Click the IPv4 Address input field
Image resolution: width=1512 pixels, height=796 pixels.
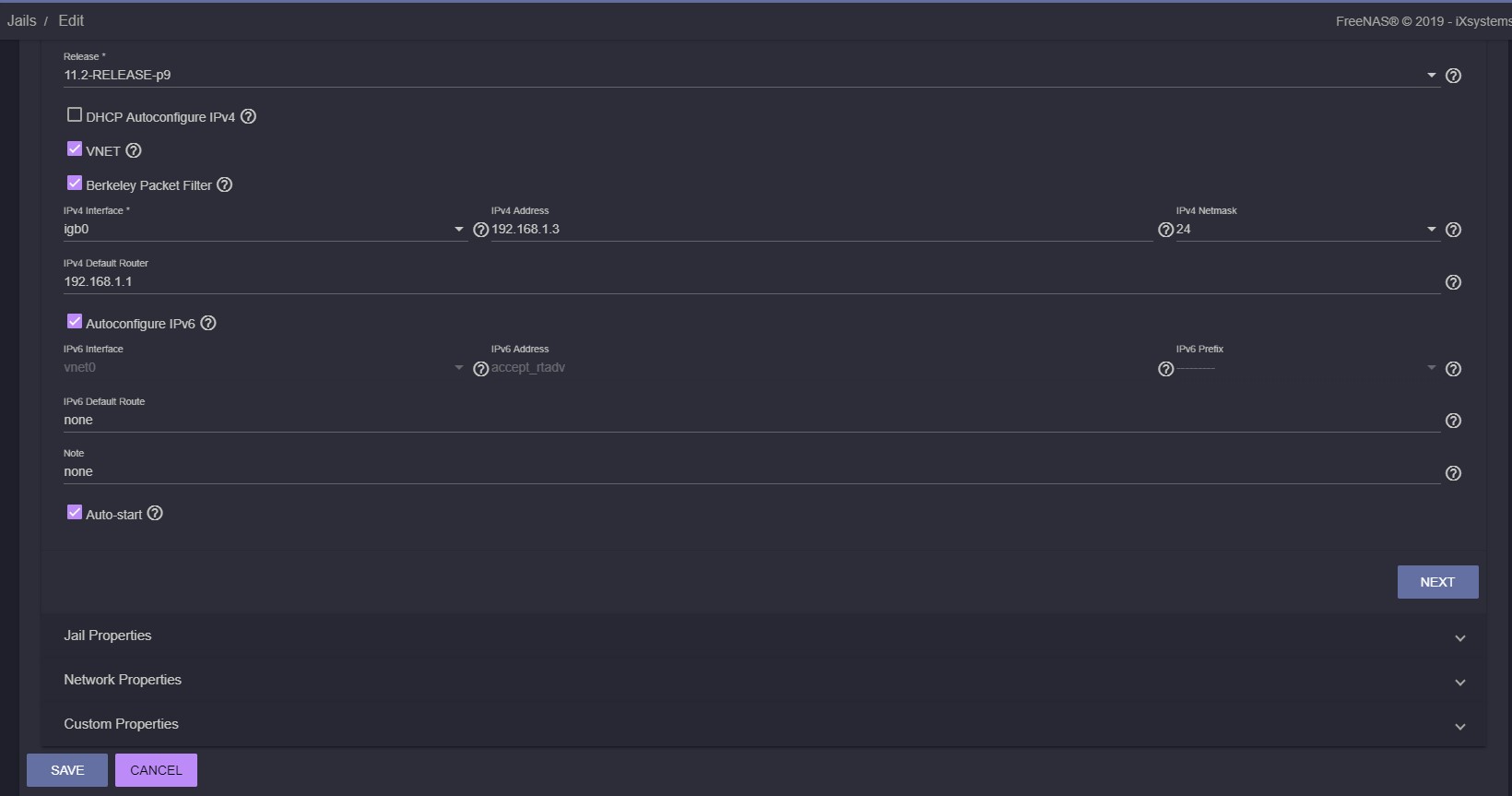tap(821, 229)
